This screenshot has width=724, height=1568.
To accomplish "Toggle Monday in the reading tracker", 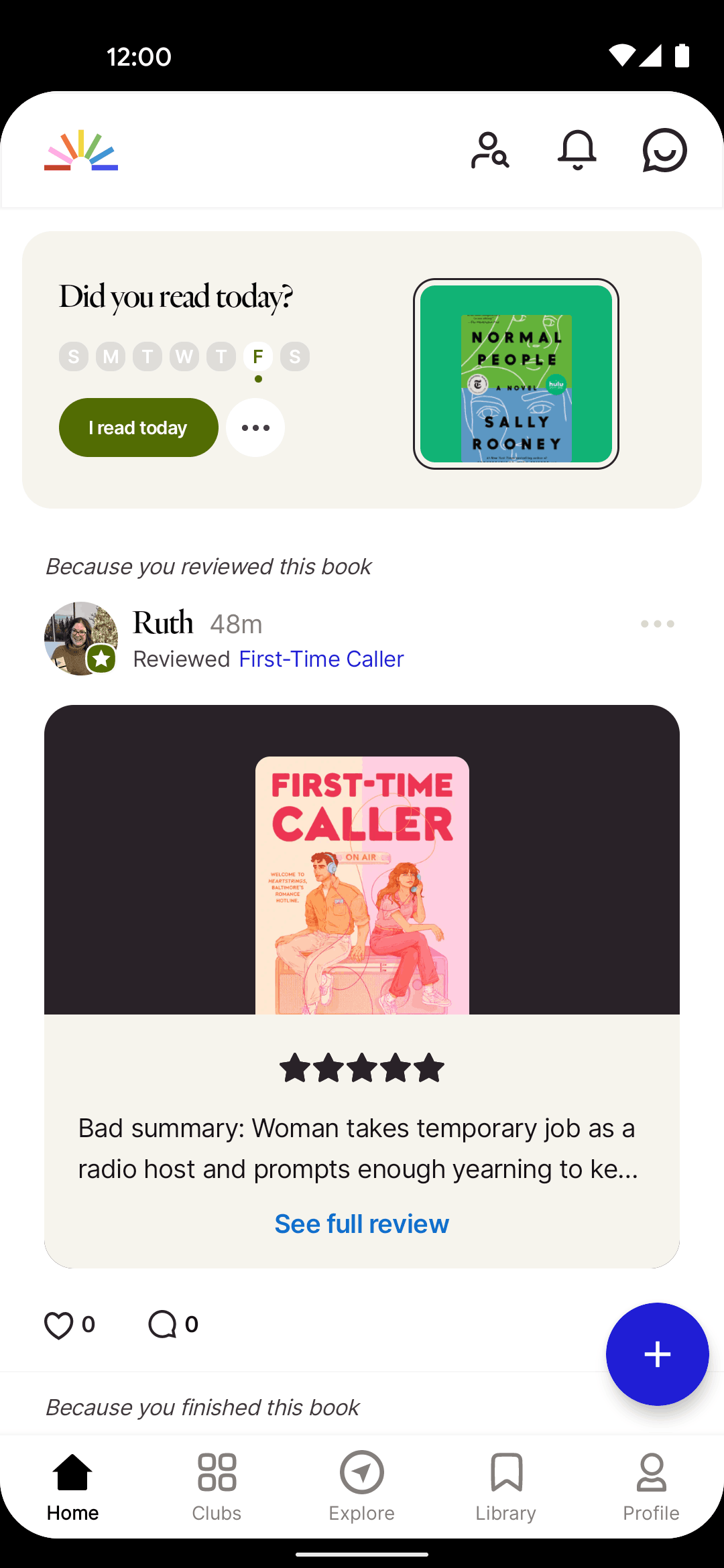I will coord(111,356).
